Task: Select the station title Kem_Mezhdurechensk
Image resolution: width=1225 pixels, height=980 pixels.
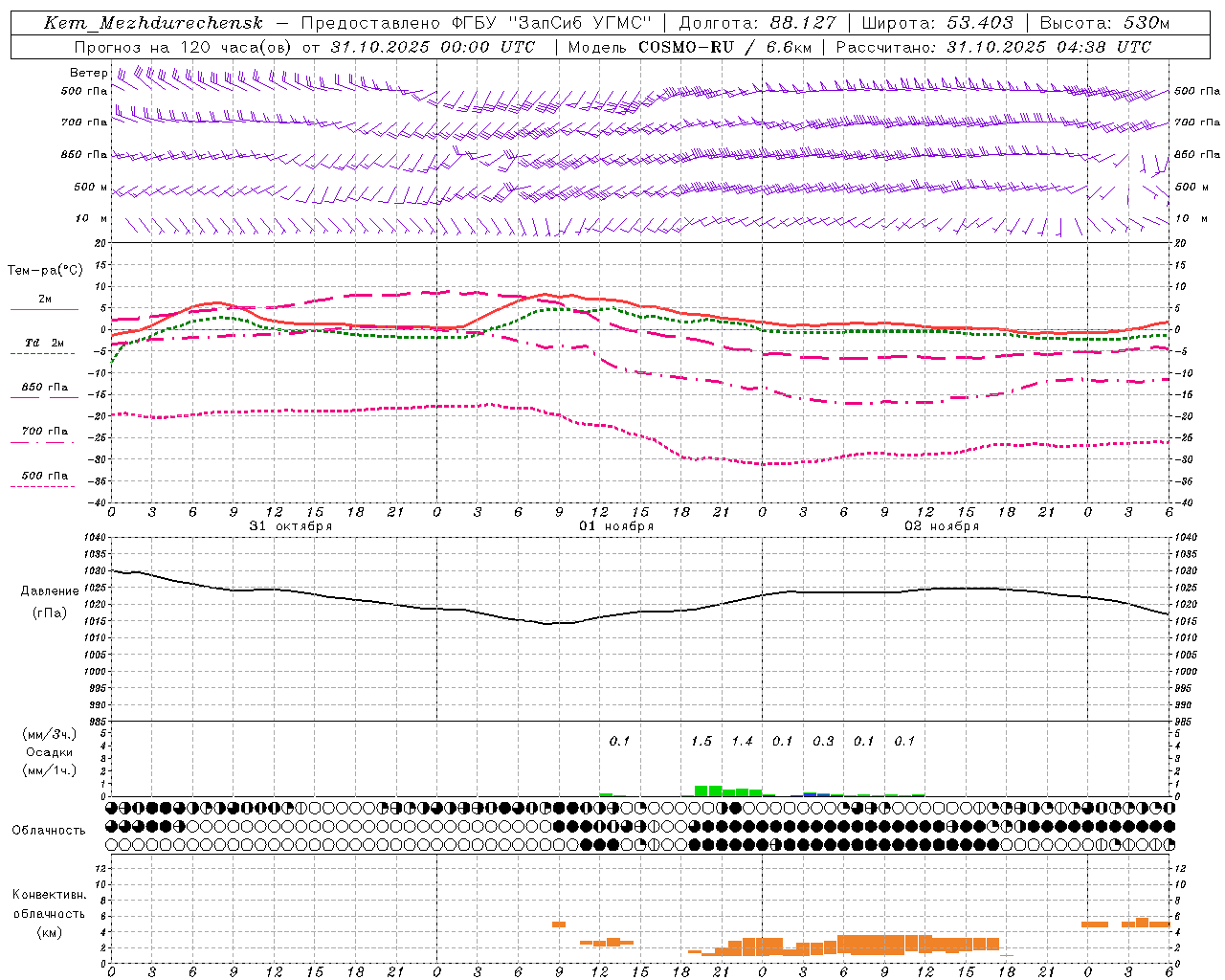Action: (153, 23)
